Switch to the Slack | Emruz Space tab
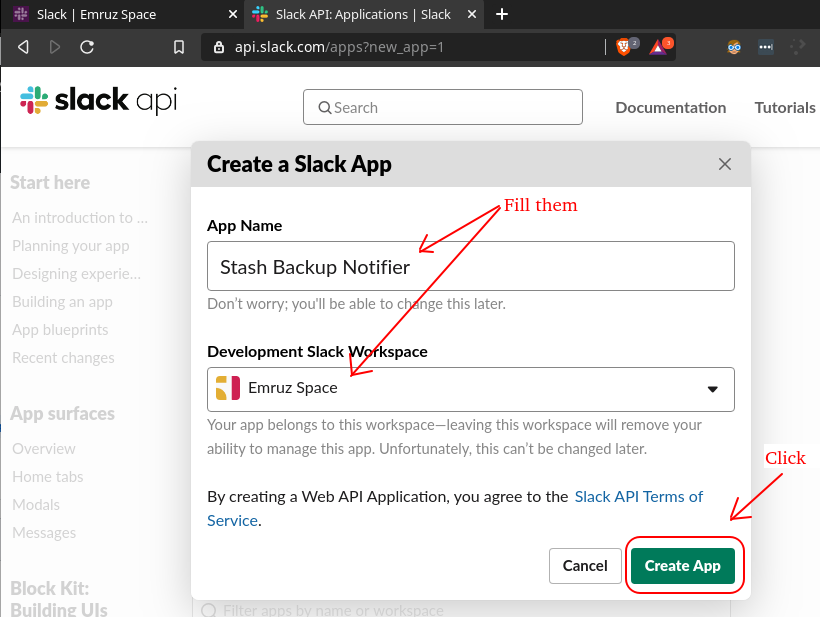This screenshot has width=820, height=617. pyautogui.click(x=110, y=15)
